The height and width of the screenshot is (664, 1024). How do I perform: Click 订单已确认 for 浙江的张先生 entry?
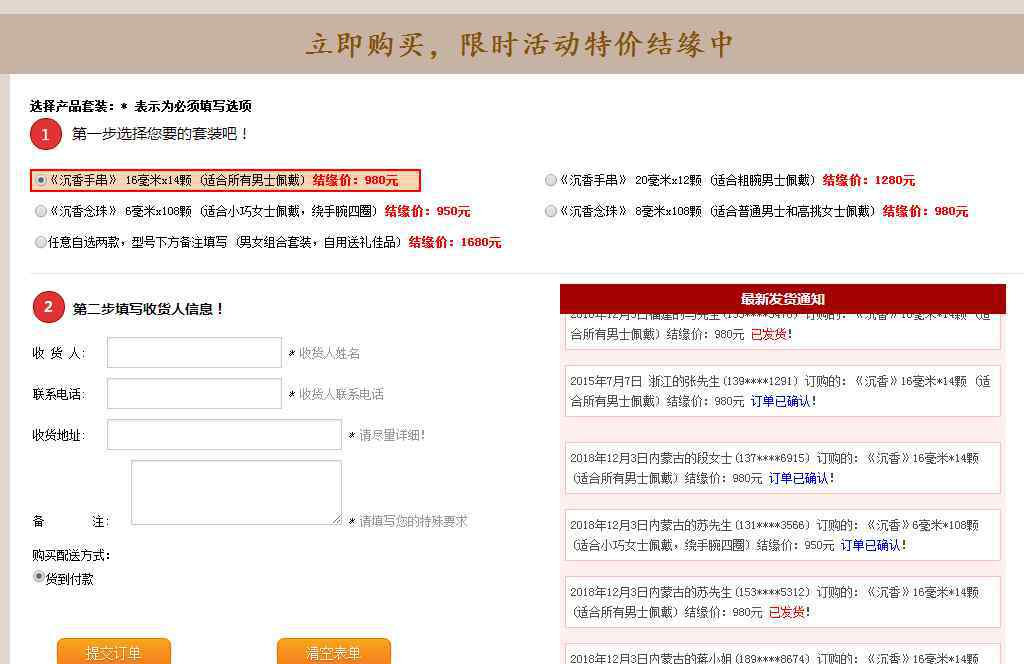click(x=780, y=402)
